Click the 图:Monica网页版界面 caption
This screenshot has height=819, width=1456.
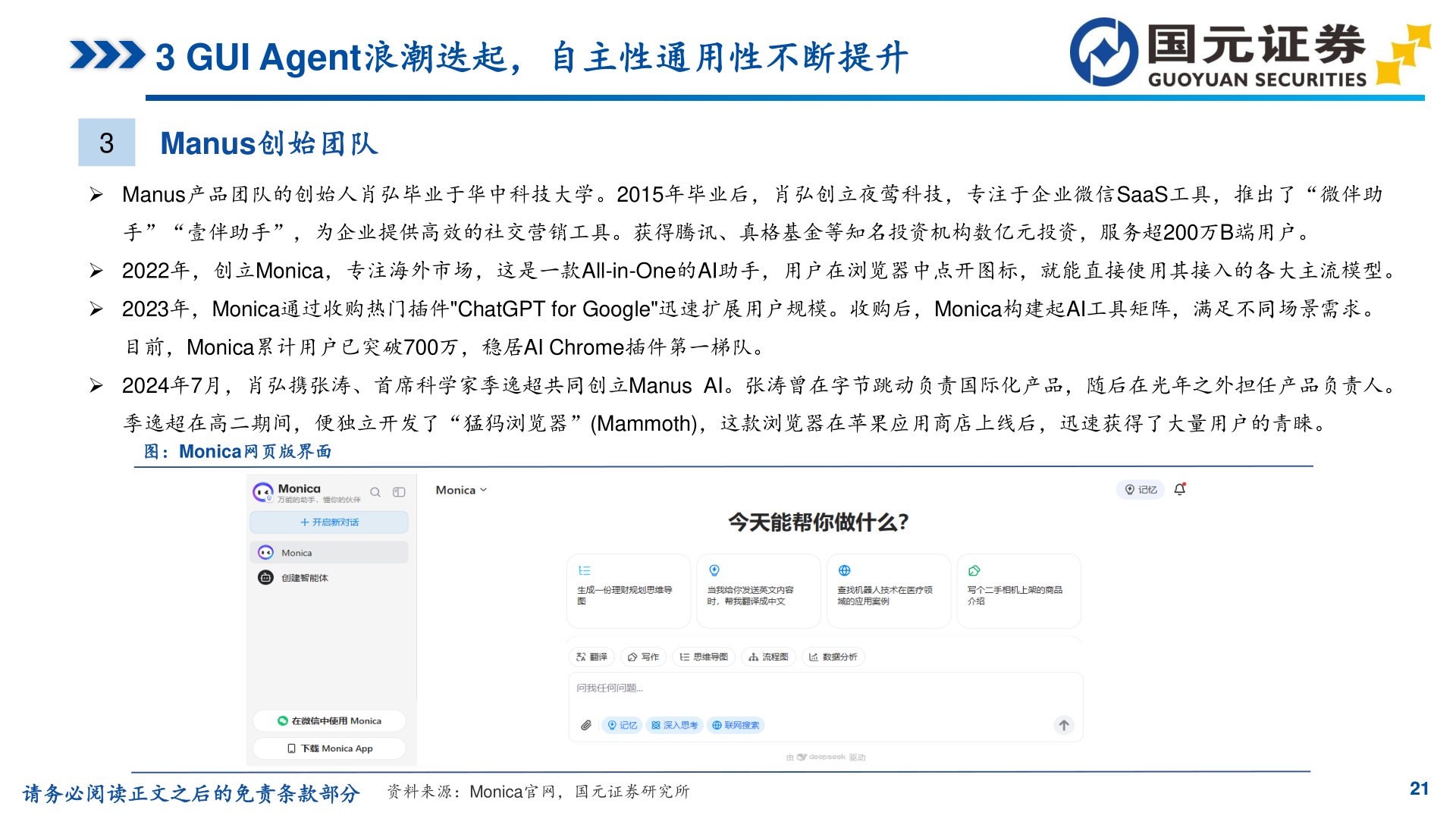pos(238,451)
